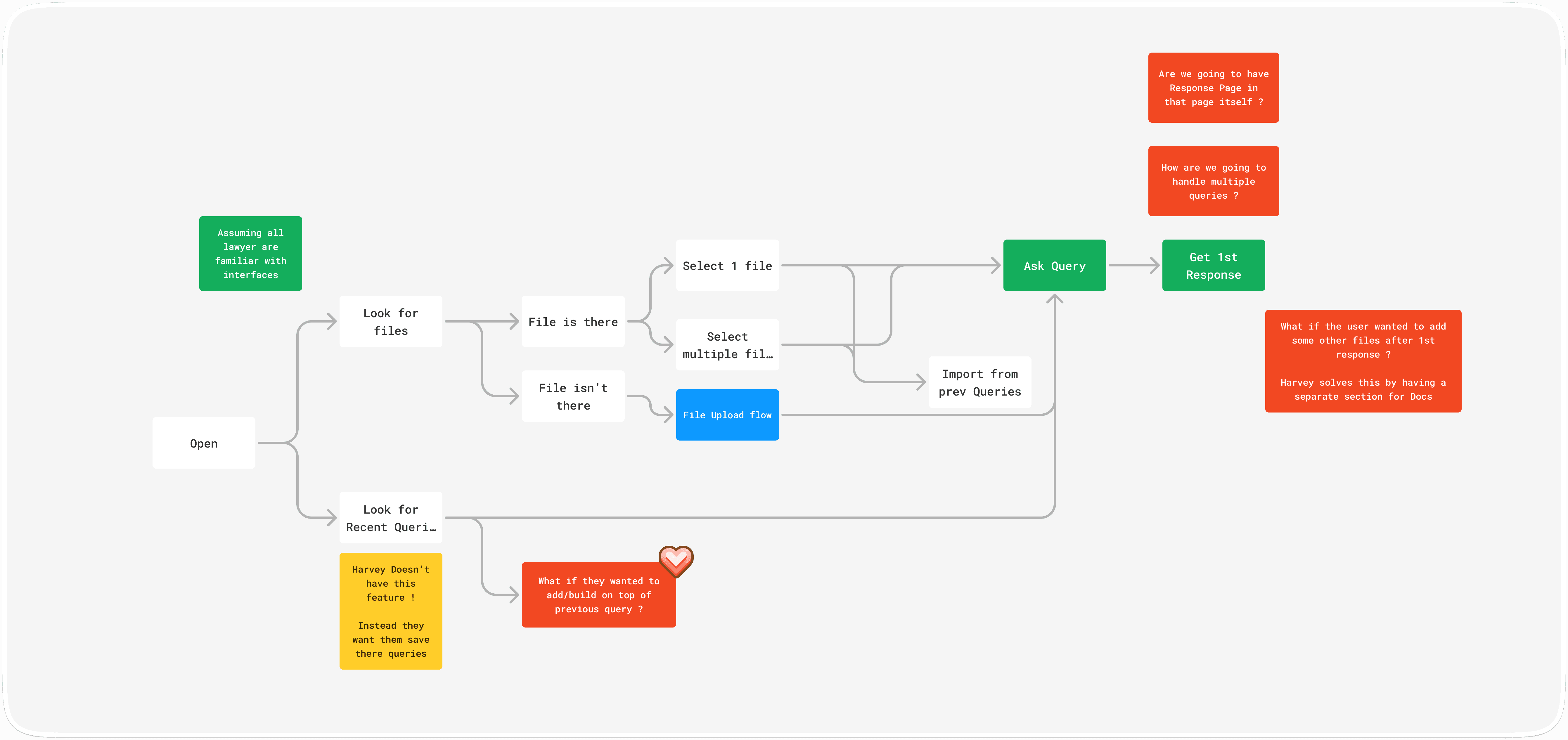This screenshot has height=740, width=1568.
Task: Click the File is there box
Action: 572,321
